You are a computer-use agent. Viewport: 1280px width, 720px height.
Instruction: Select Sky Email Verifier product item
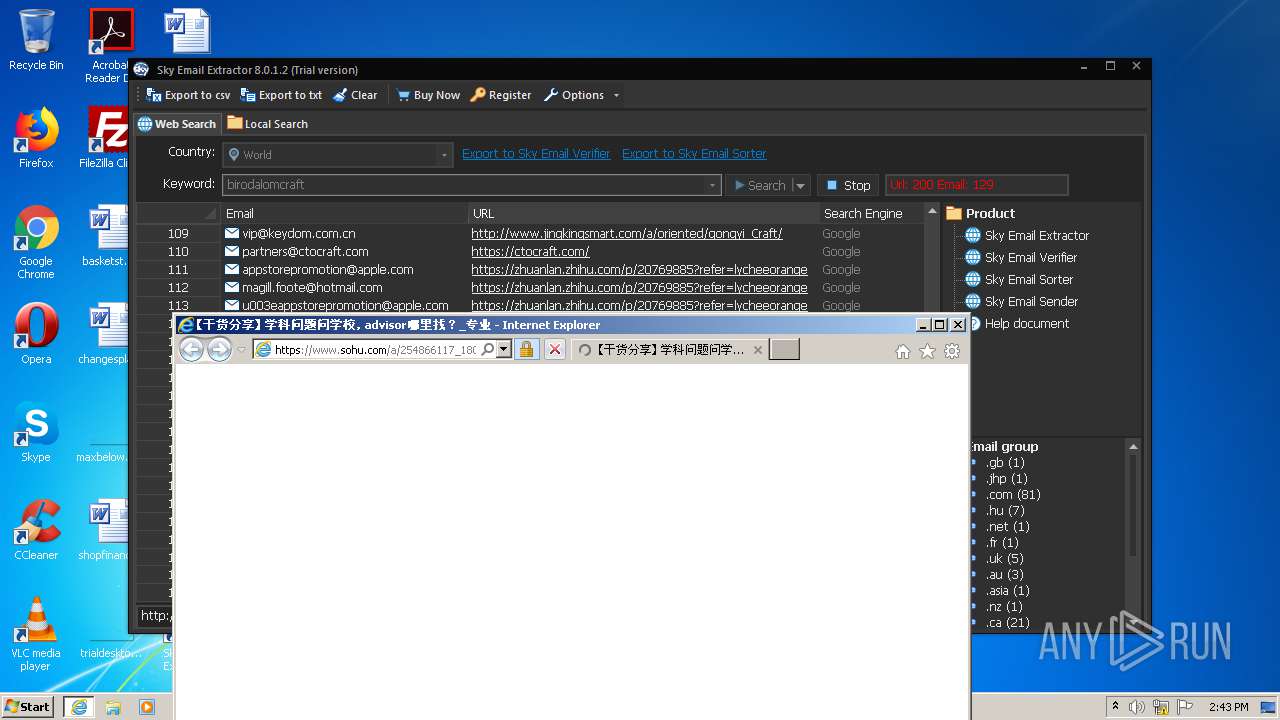[1021, 257]
